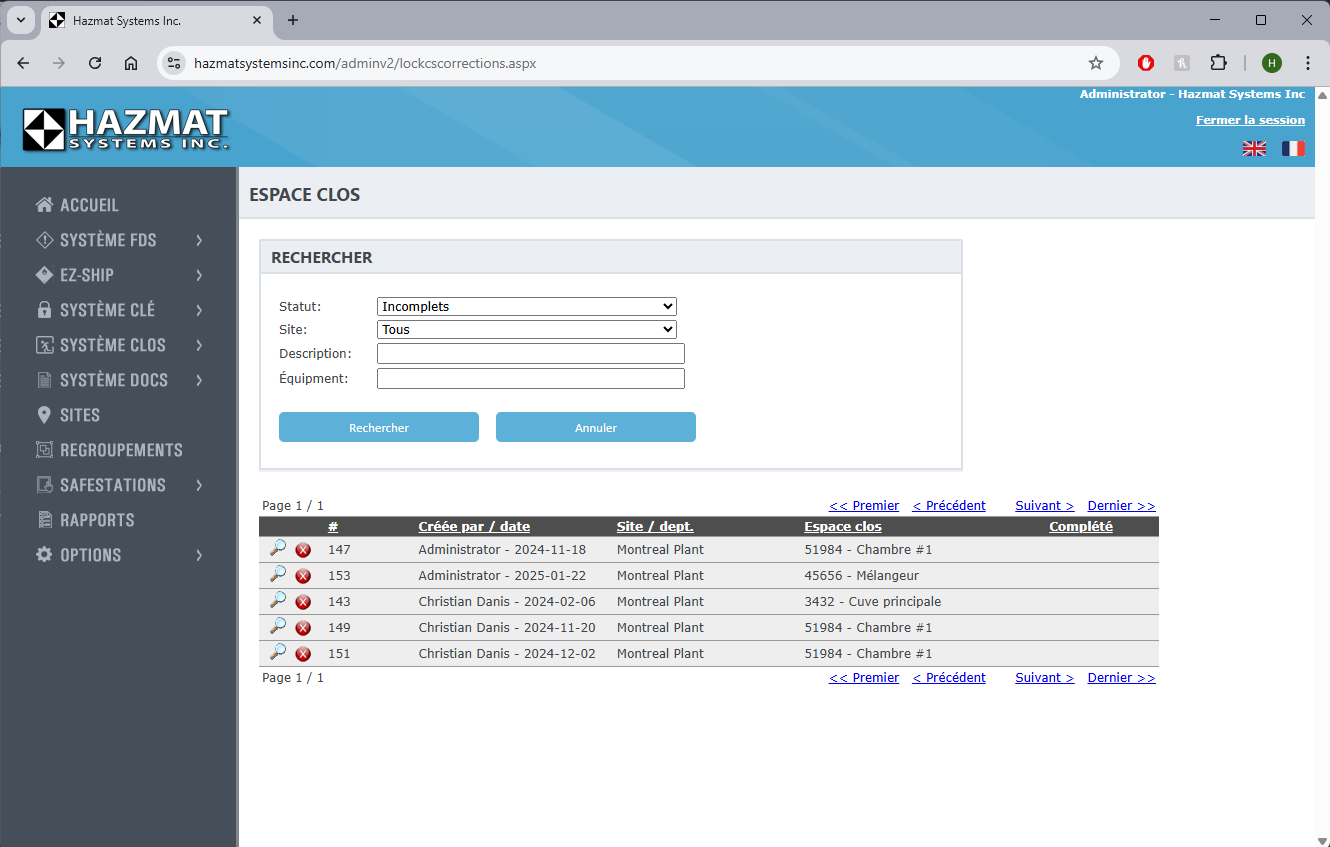The image size is (1330, 847).
Task: Bookmark page with the star icon
Action: 1096,63
